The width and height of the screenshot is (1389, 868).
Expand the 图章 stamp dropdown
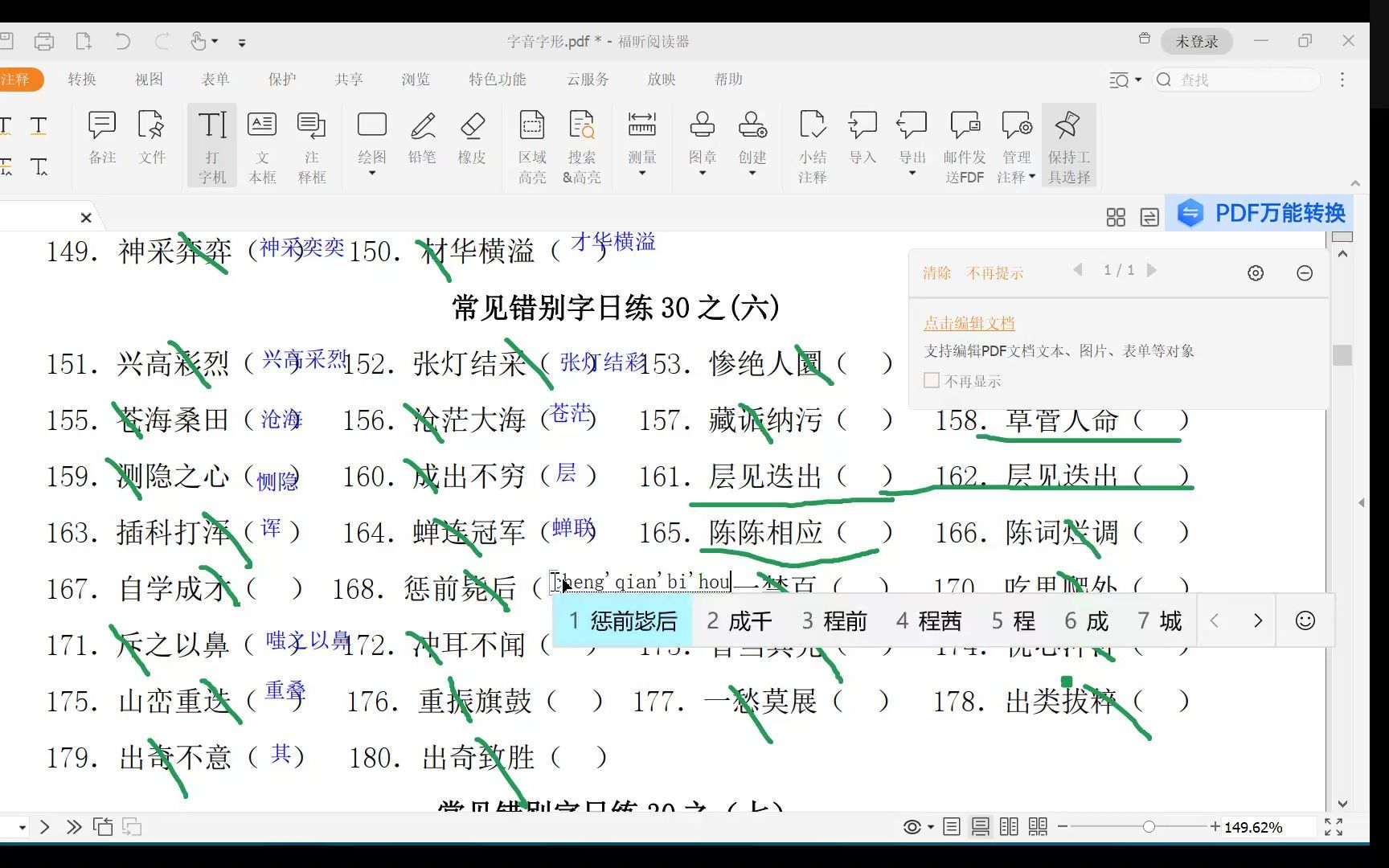(x=702, y=173)
